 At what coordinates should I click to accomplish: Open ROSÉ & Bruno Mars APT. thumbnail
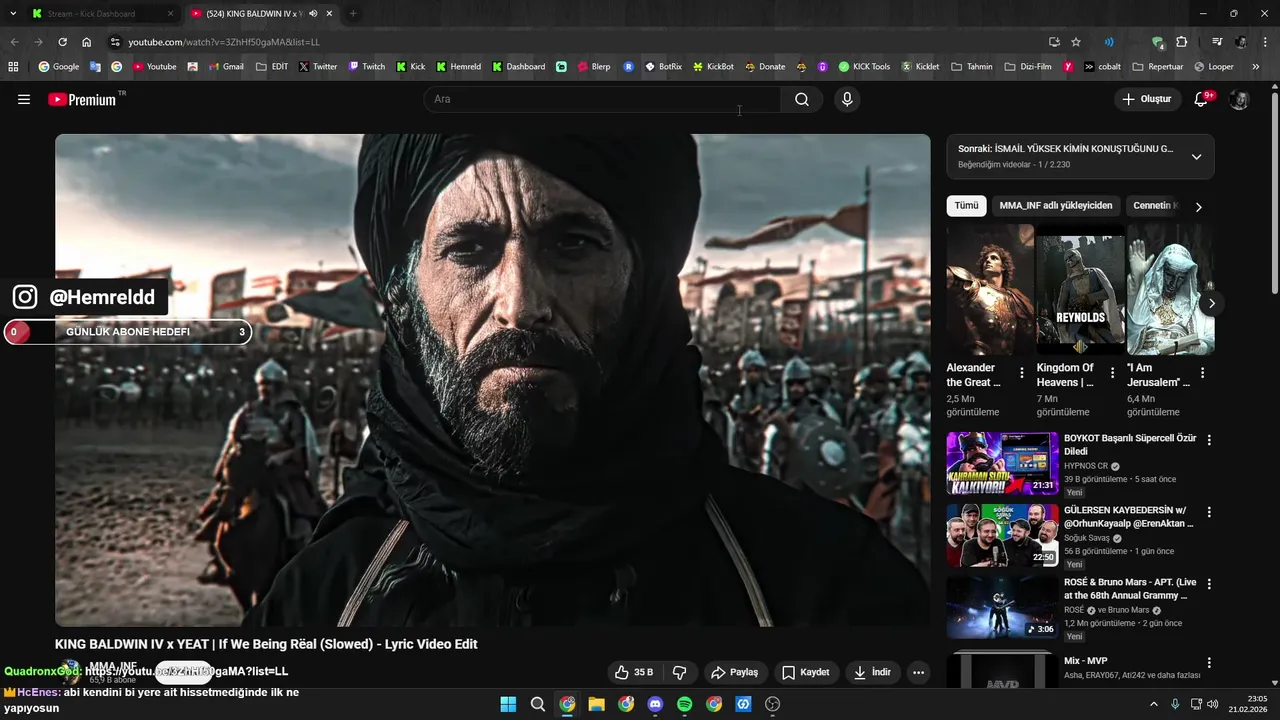click(1002, 607)
